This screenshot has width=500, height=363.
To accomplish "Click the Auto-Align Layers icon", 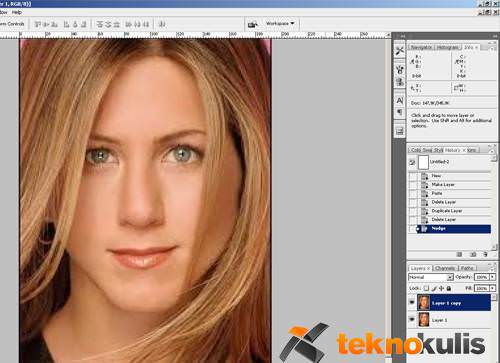I will tap(162, 24).
